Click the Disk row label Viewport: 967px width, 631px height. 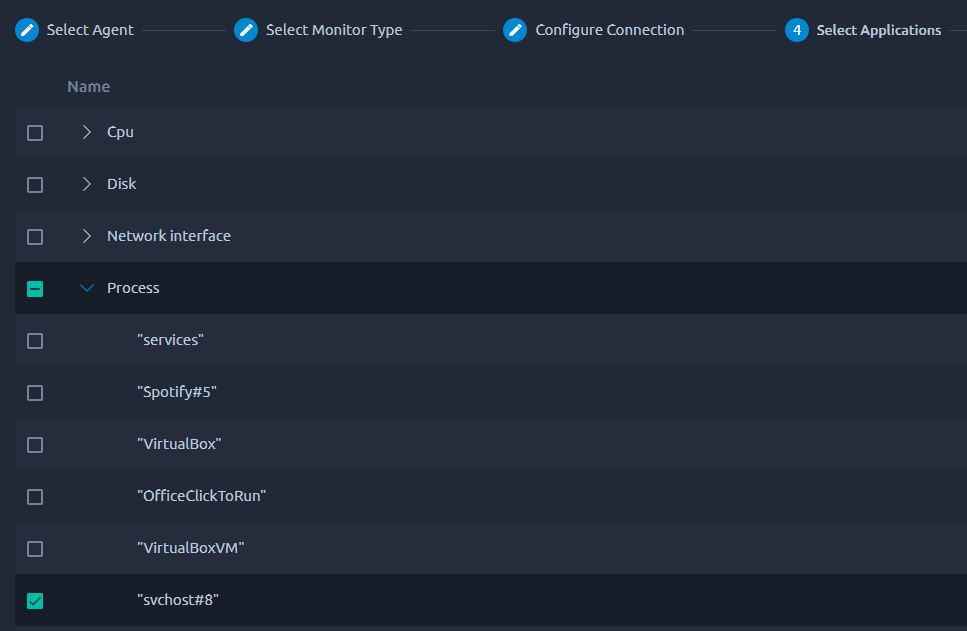click(121, 184)
